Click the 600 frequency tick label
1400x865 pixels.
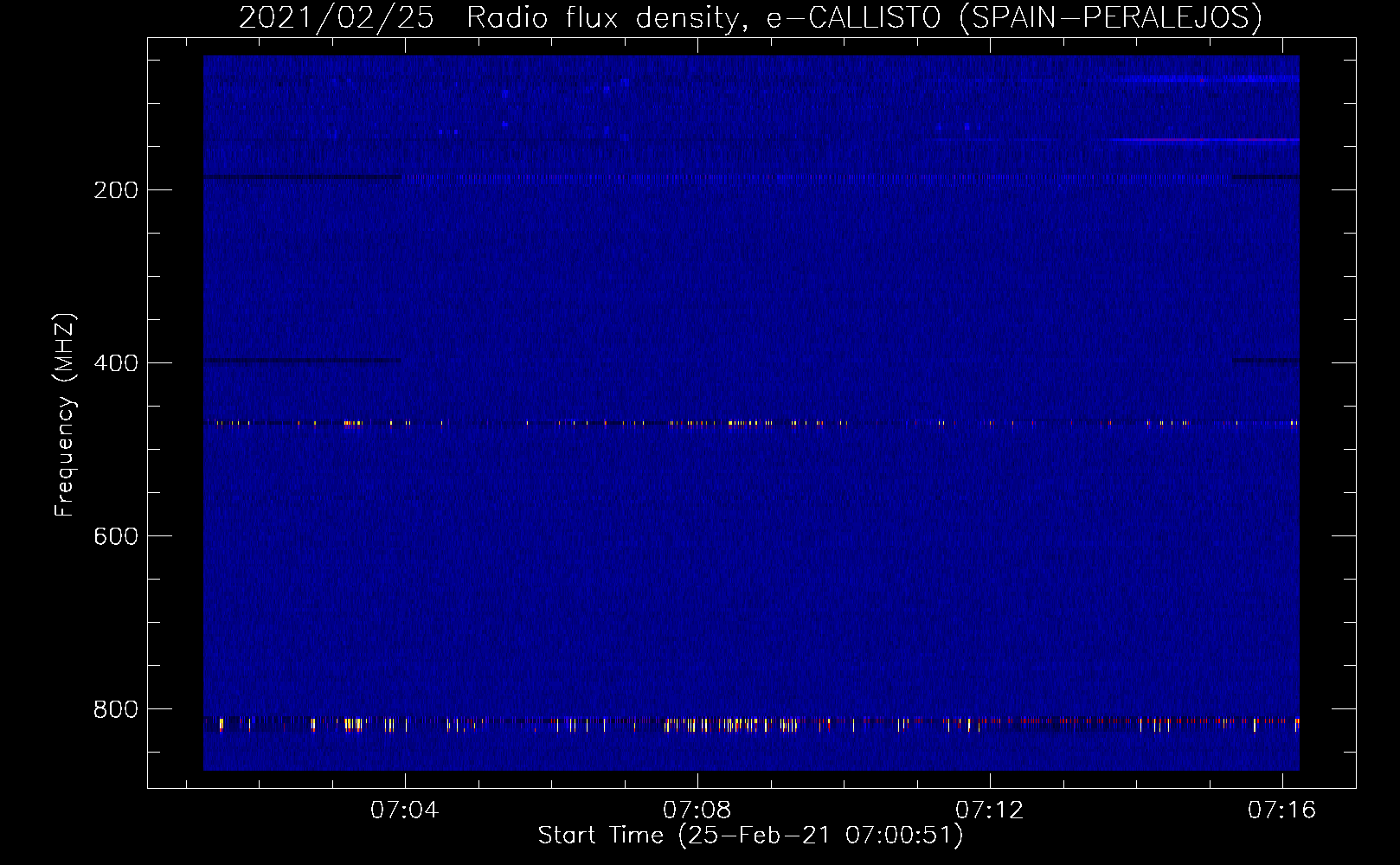[116, 536]
